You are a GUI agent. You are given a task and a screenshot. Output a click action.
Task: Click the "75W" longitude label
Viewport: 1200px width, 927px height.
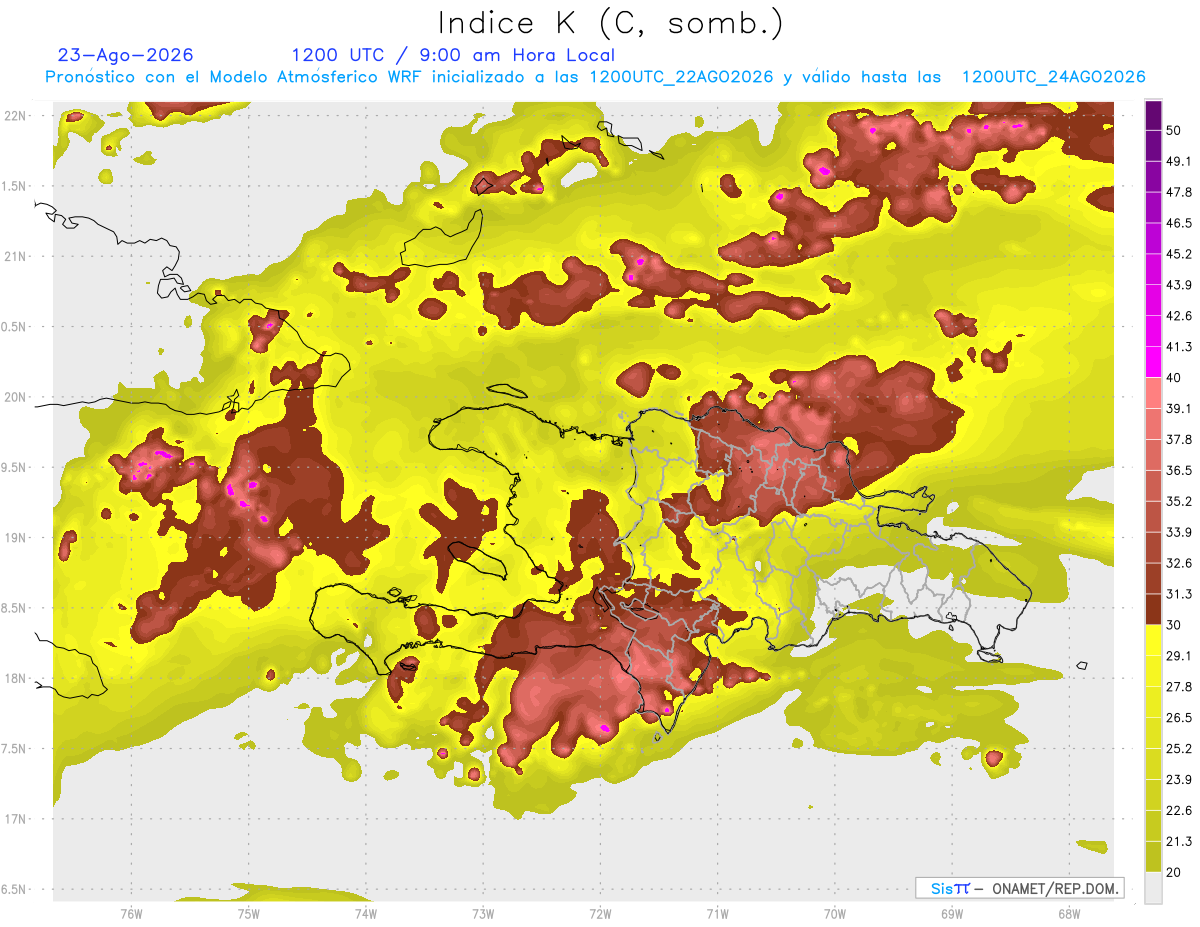(x=248, y=913)
